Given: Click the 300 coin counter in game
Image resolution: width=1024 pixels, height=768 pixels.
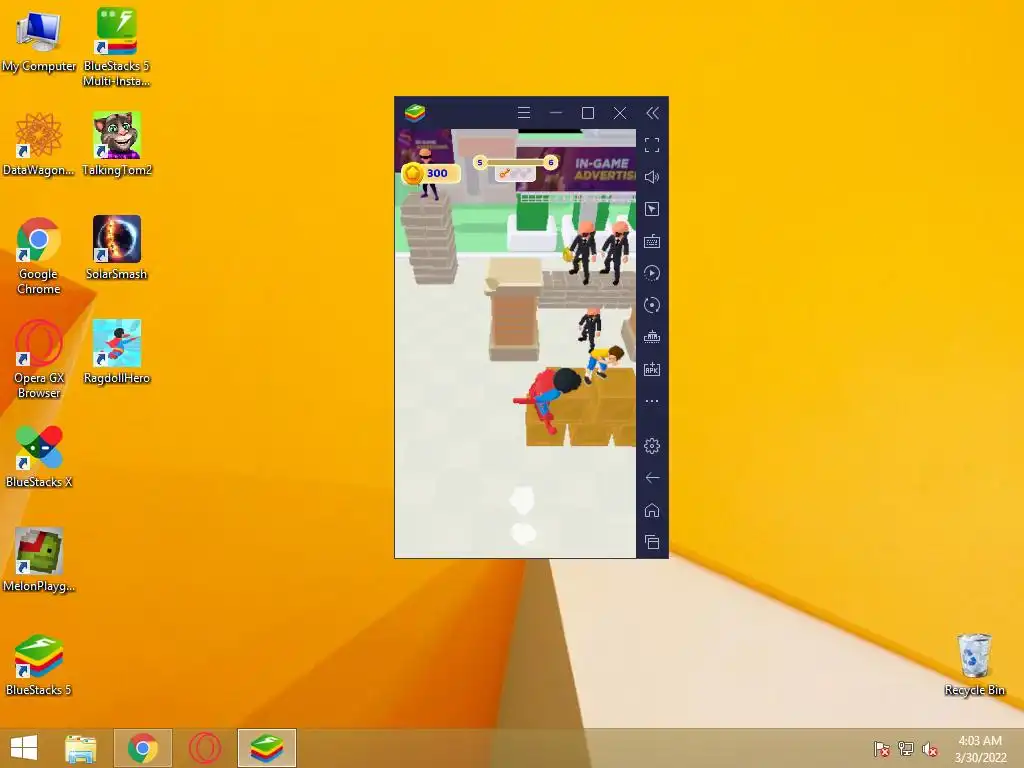Looking at the screenshot, I should [x=431, y=173].
